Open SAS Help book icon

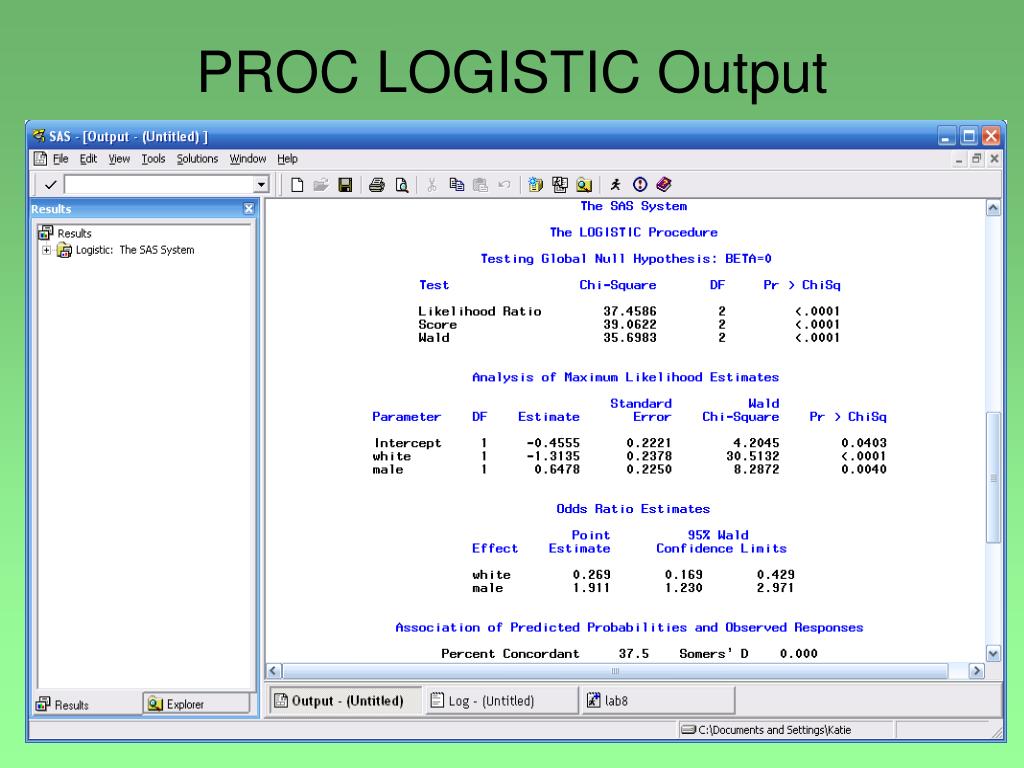point(664,184)
